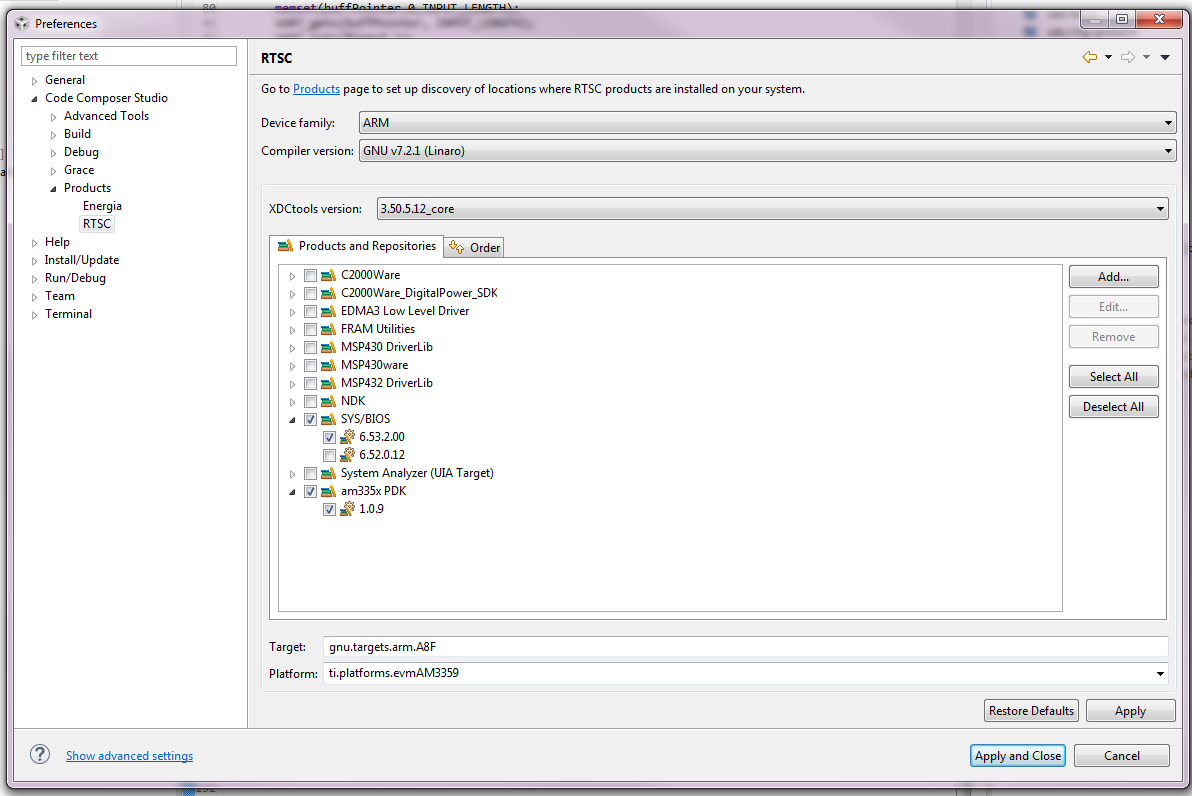Select the Products and Repositories tab
1192x796 pixels.
click(357, 246)
